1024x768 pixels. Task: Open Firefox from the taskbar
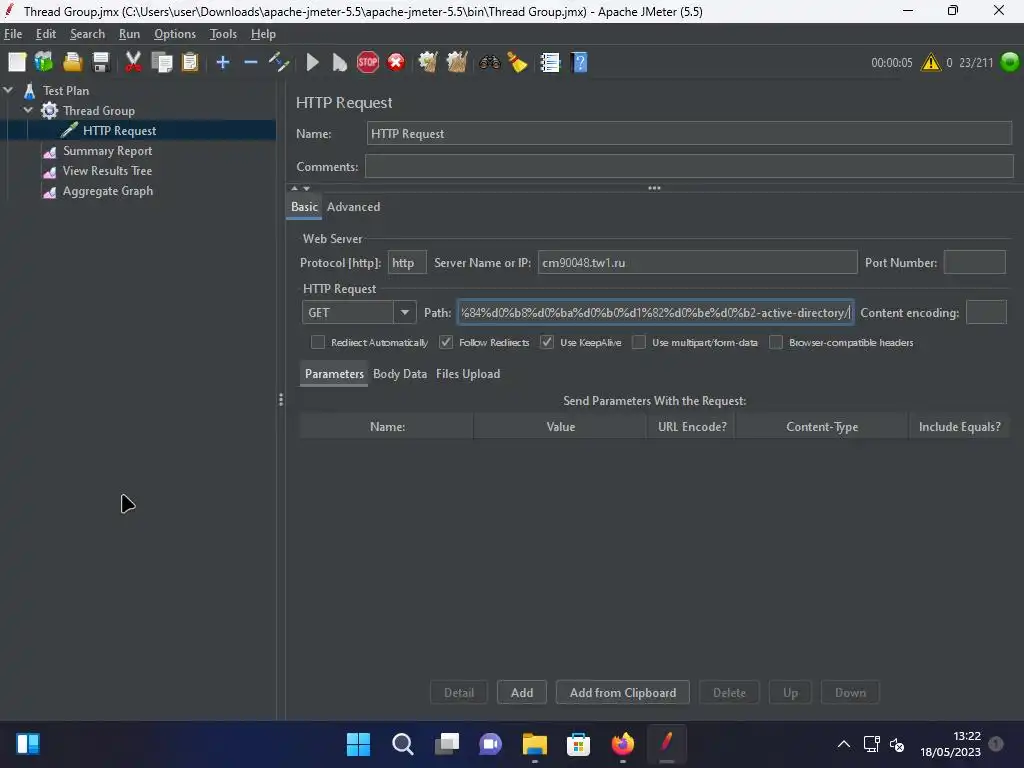coord(622,744)
